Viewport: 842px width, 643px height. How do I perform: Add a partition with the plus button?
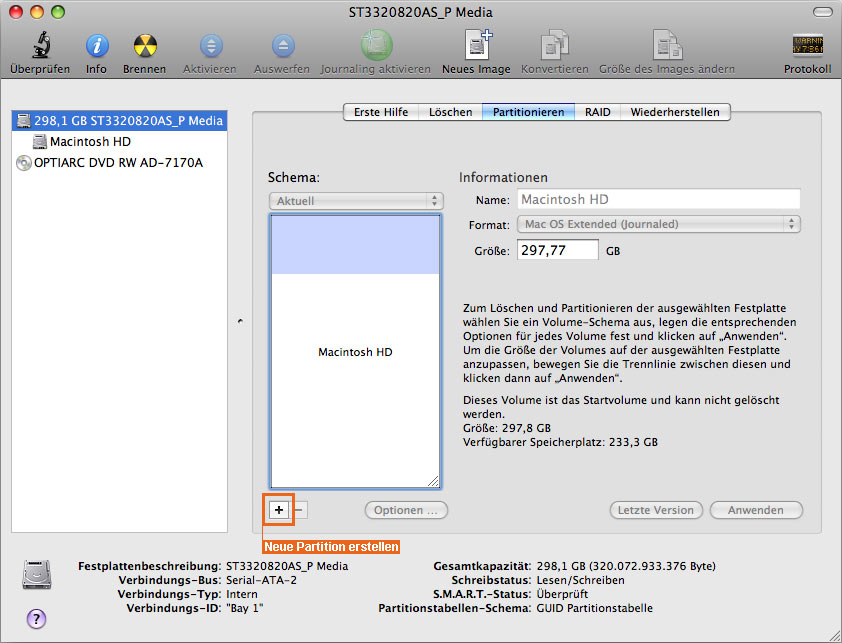(279, 510)
